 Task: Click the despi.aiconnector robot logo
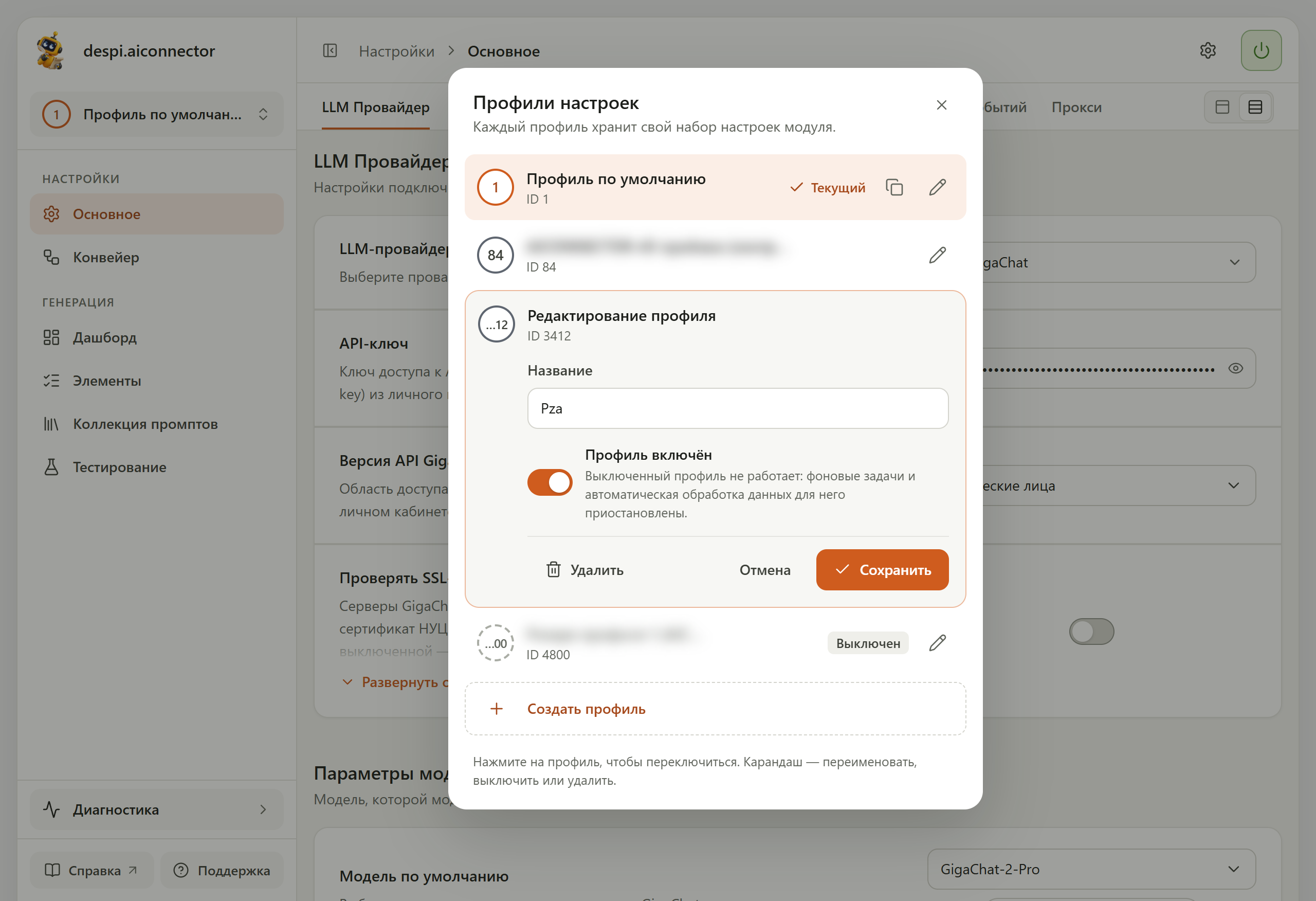51,50
